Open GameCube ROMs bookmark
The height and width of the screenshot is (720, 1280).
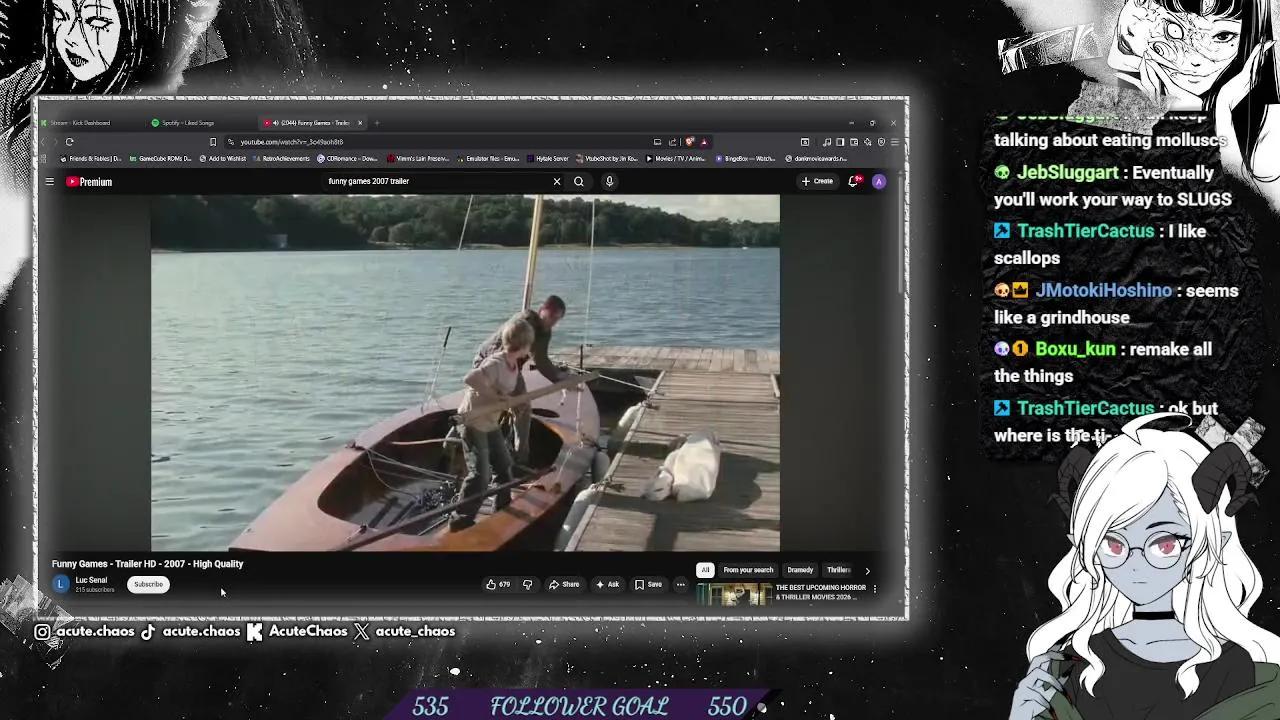tap(160, 159)
